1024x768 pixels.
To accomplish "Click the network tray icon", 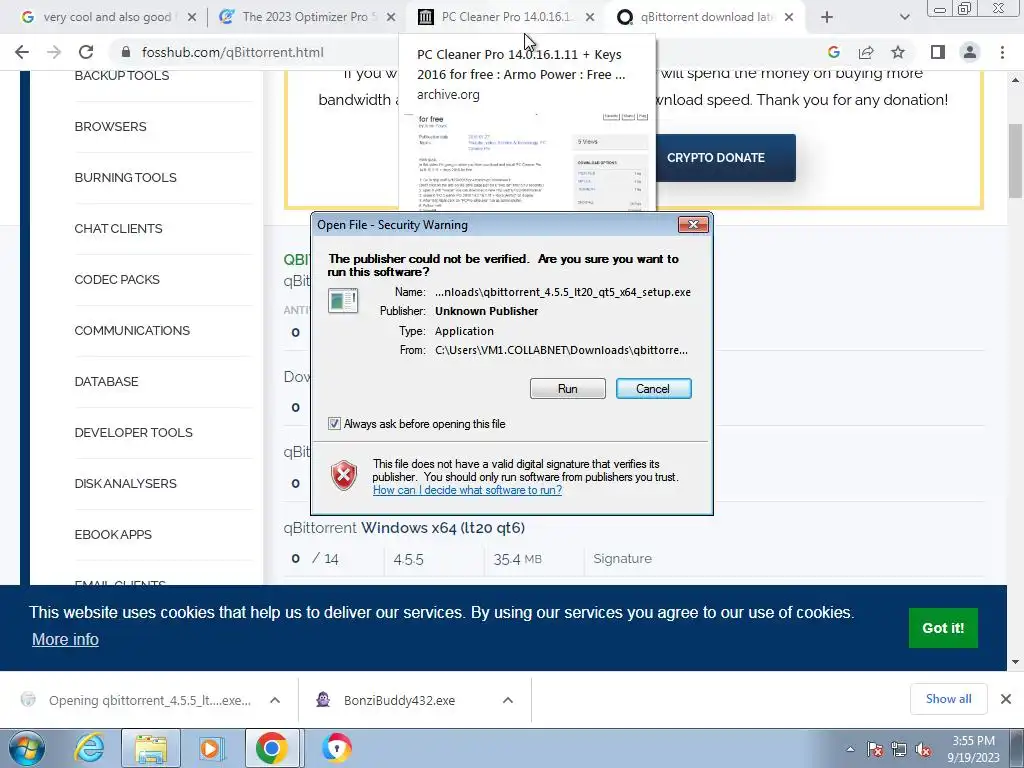I will 899,750.
